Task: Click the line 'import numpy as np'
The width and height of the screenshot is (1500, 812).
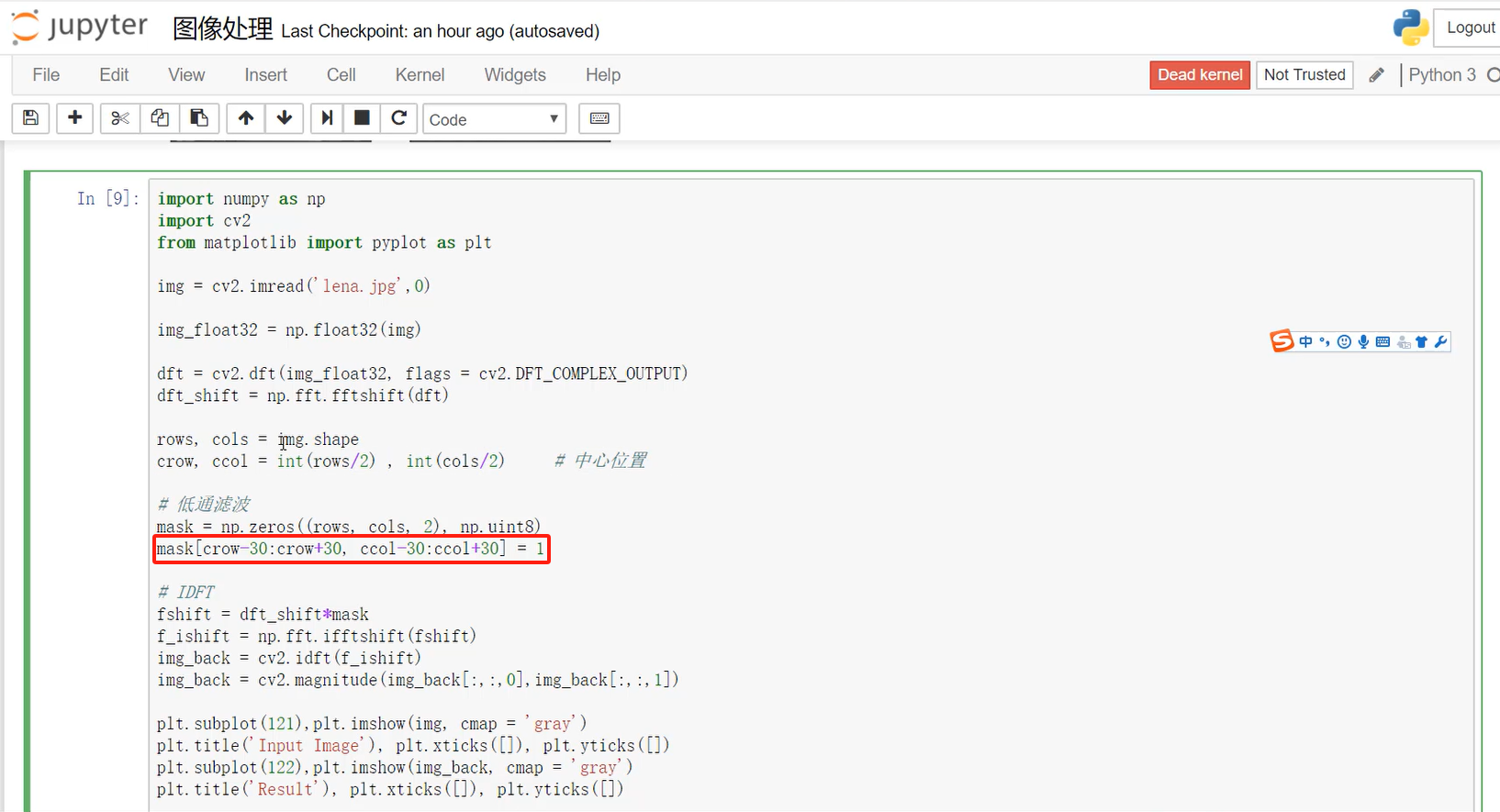Action: tap(241, 199)
